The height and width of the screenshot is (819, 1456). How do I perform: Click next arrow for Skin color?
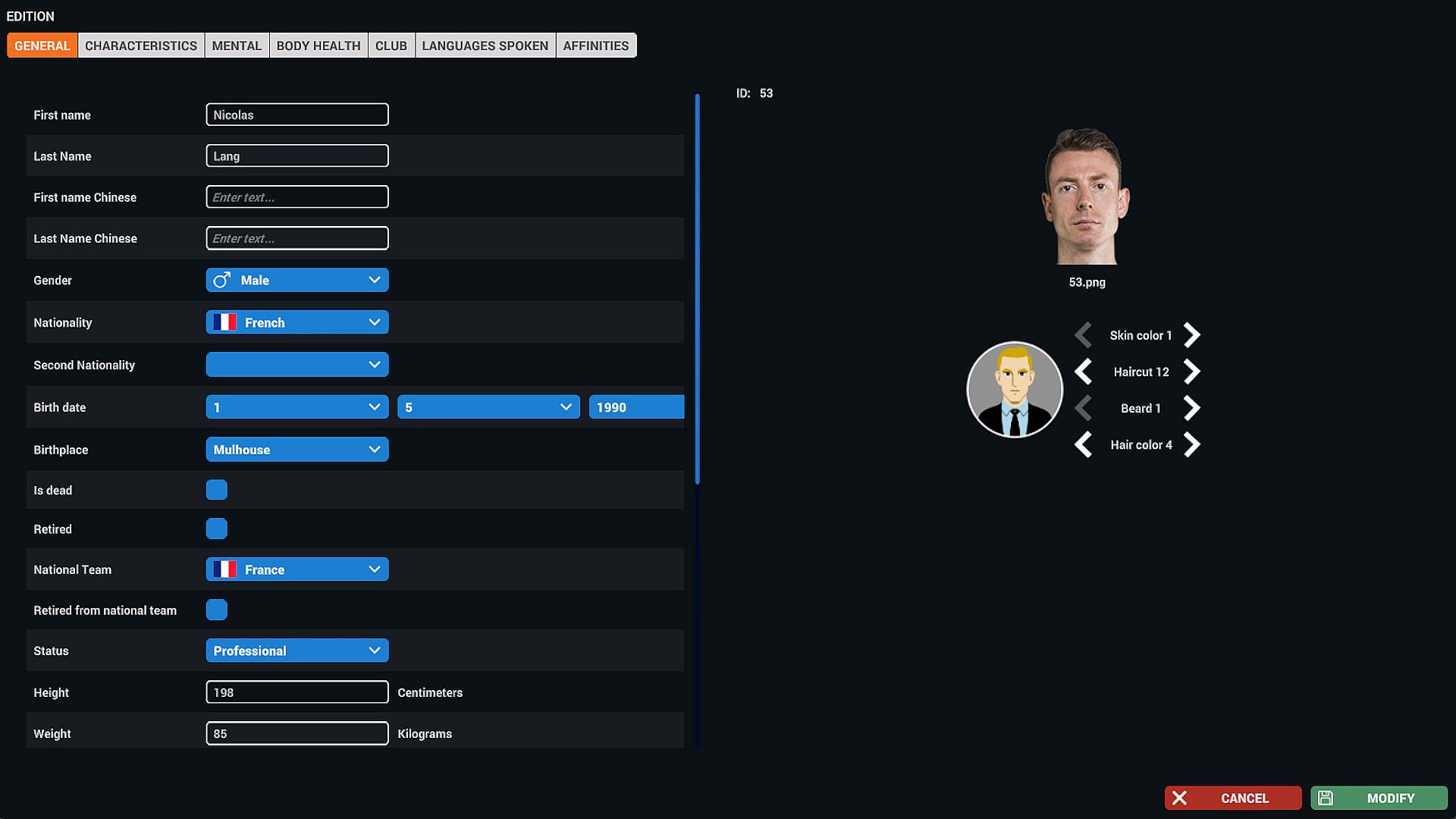[x=1192, y=335]
